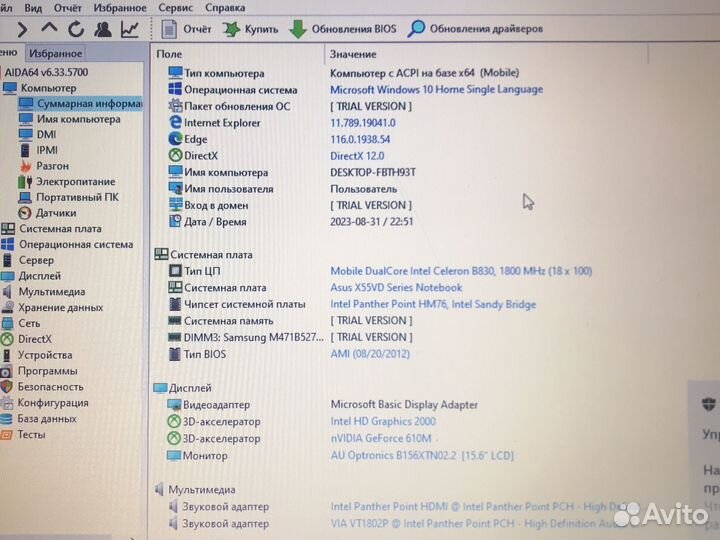Click the DirectX tree icon in sidebar

pos(7,339)
